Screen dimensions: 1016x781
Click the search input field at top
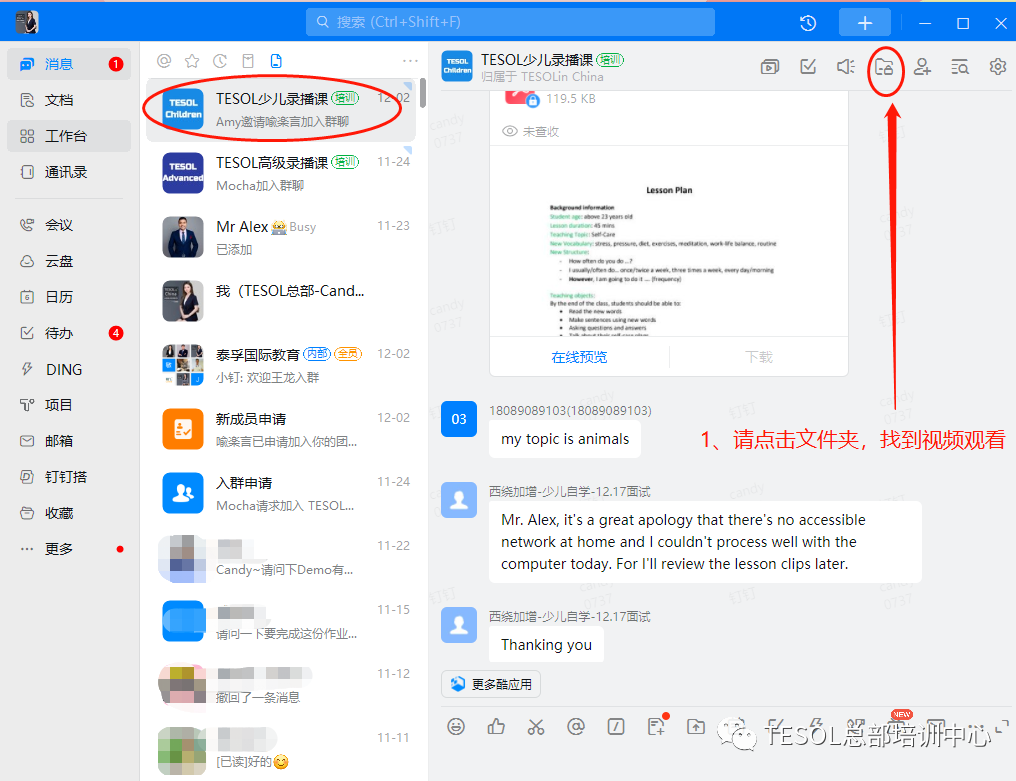510,21
